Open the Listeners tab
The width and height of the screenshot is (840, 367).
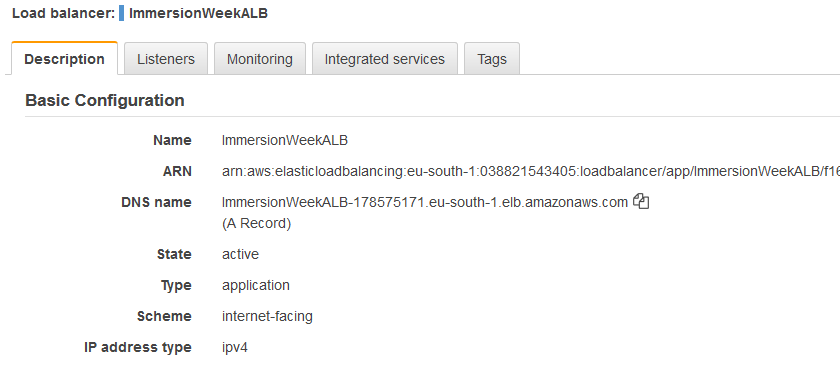pos(166,59)
